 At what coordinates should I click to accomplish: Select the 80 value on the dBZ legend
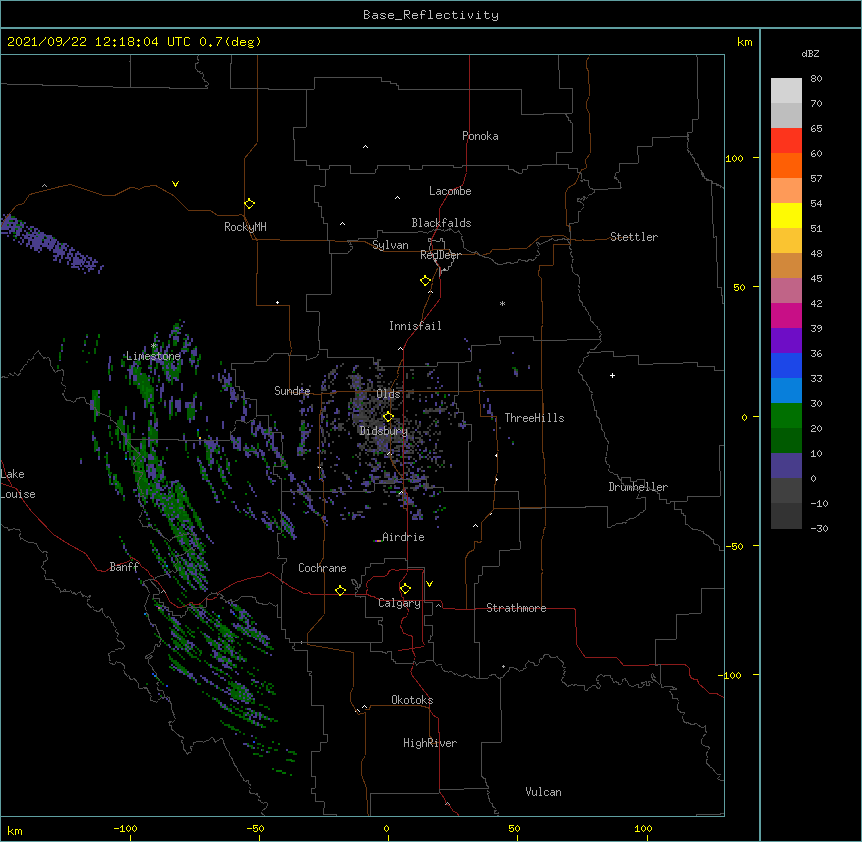point(816,79)
